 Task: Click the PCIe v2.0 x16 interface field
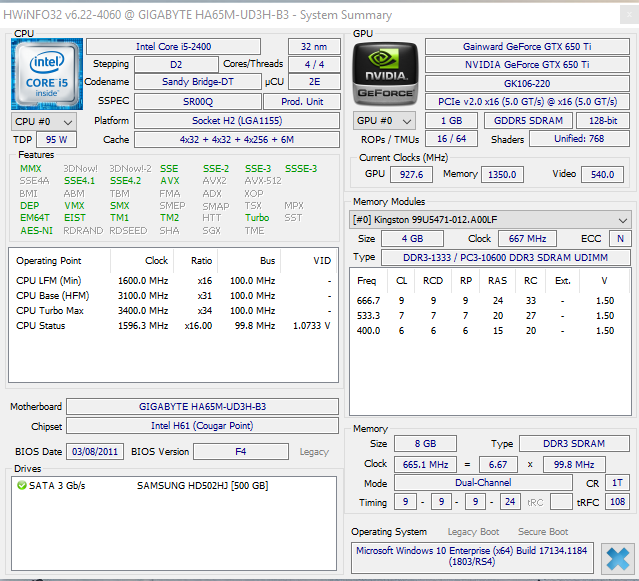pos(527,102)
